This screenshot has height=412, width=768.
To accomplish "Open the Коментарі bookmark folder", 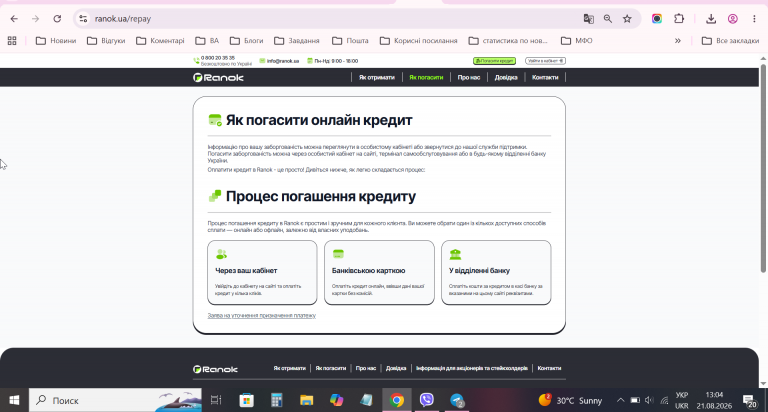I will 160,41.
